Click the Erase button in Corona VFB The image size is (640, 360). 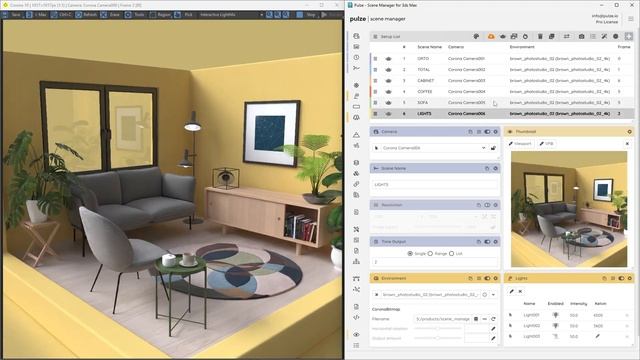click(x=110, y=15)
